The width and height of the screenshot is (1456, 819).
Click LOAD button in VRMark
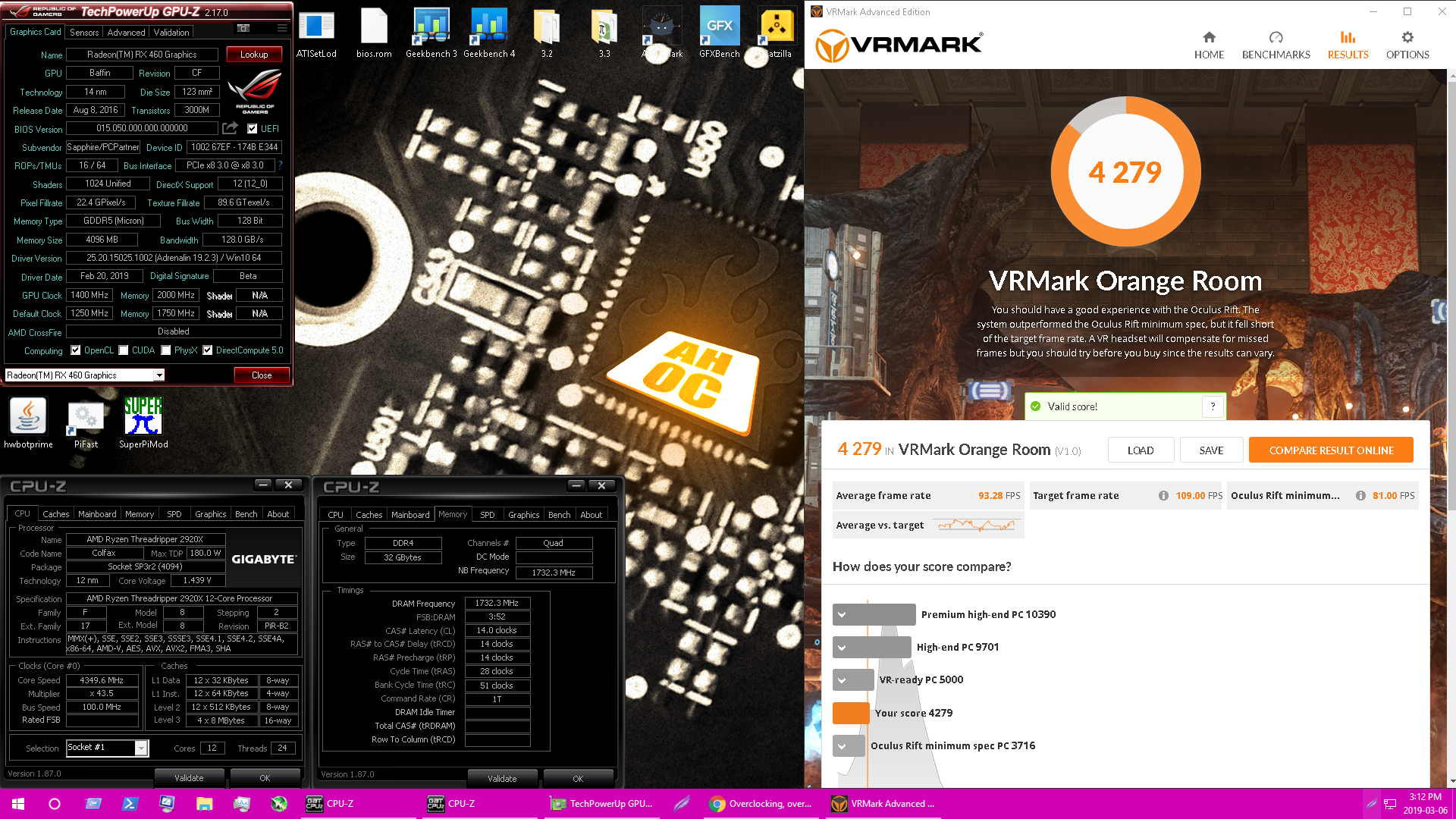(x=1141, y=450)
